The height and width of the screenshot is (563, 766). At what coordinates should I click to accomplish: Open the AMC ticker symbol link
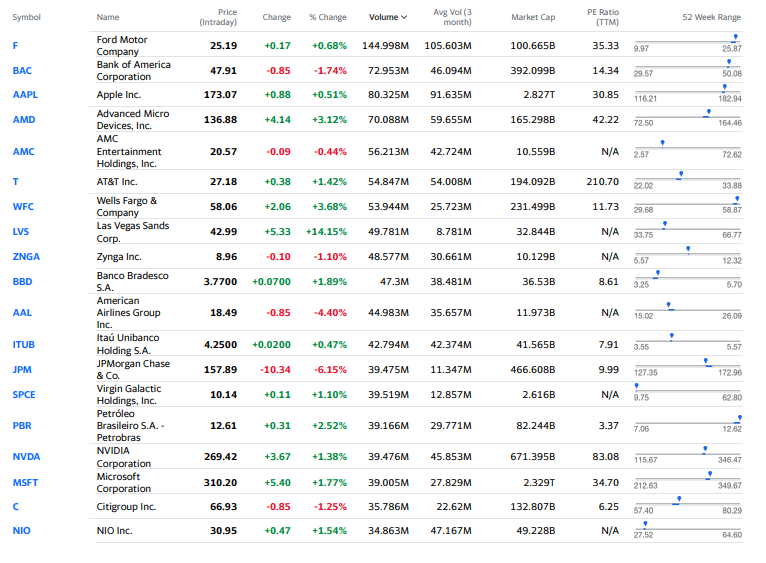[x=23, y=152]
